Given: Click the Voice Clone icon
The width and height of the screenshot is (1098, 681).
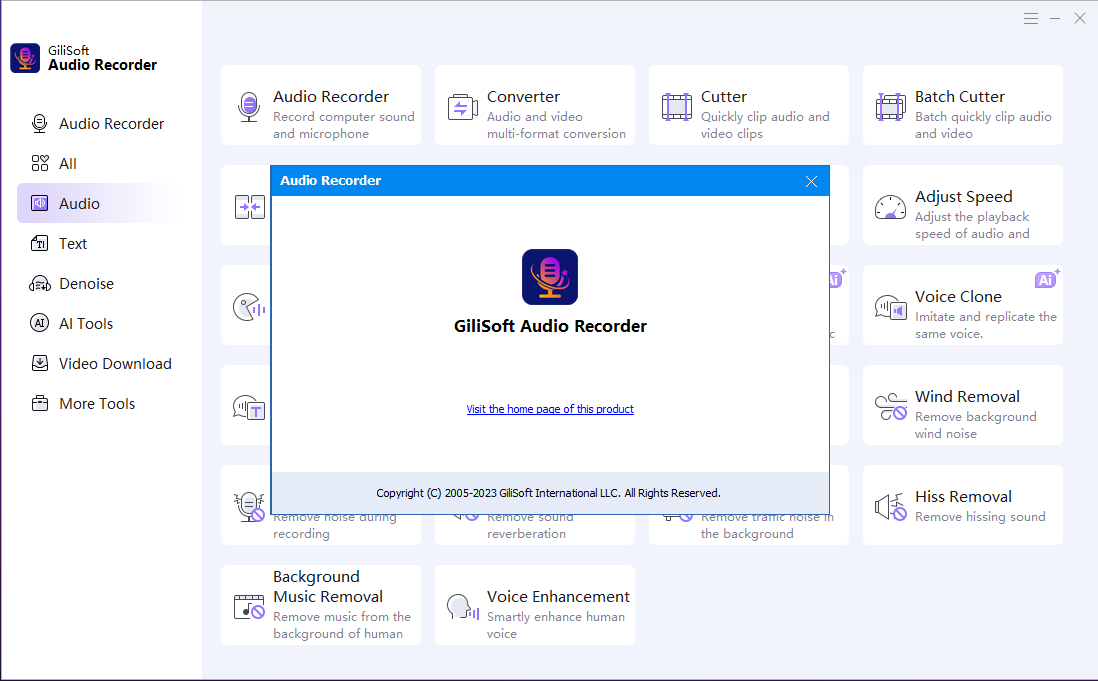Looking at the screenshot, I should coord(890,307).
